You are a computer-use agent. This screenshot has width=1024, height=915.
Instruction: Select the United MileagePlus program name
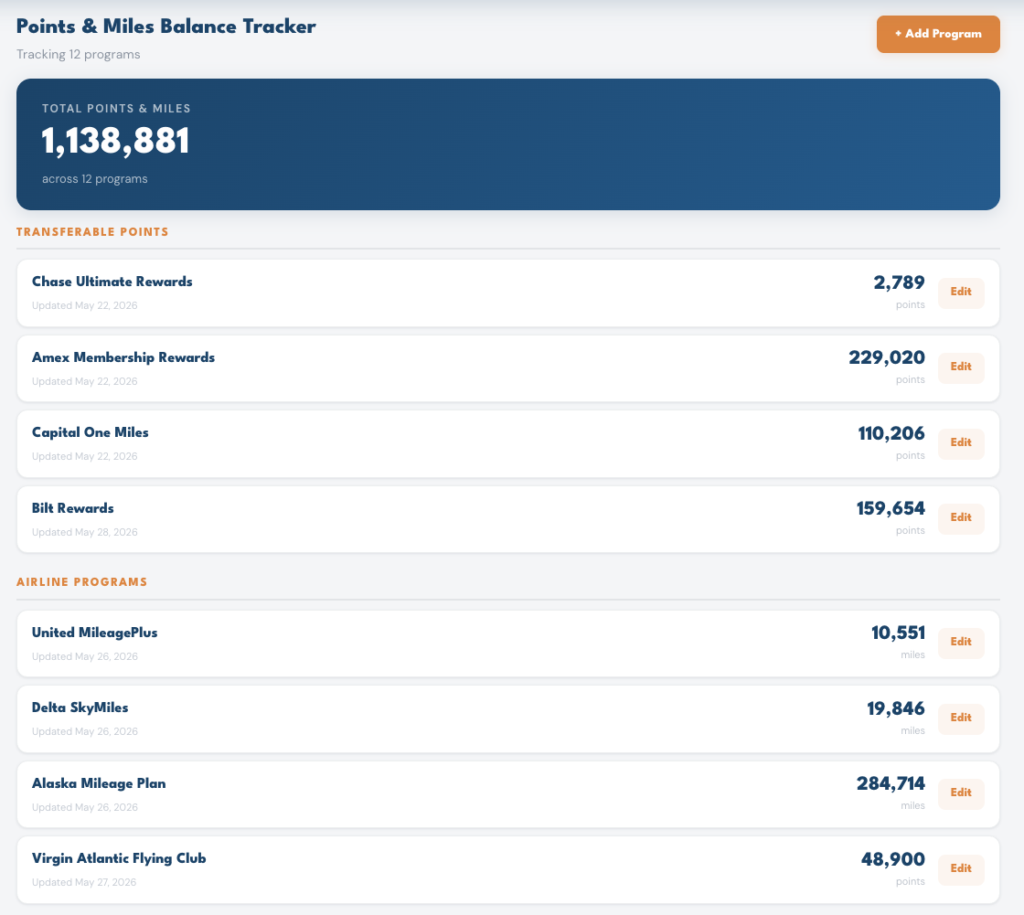(95, 632)
